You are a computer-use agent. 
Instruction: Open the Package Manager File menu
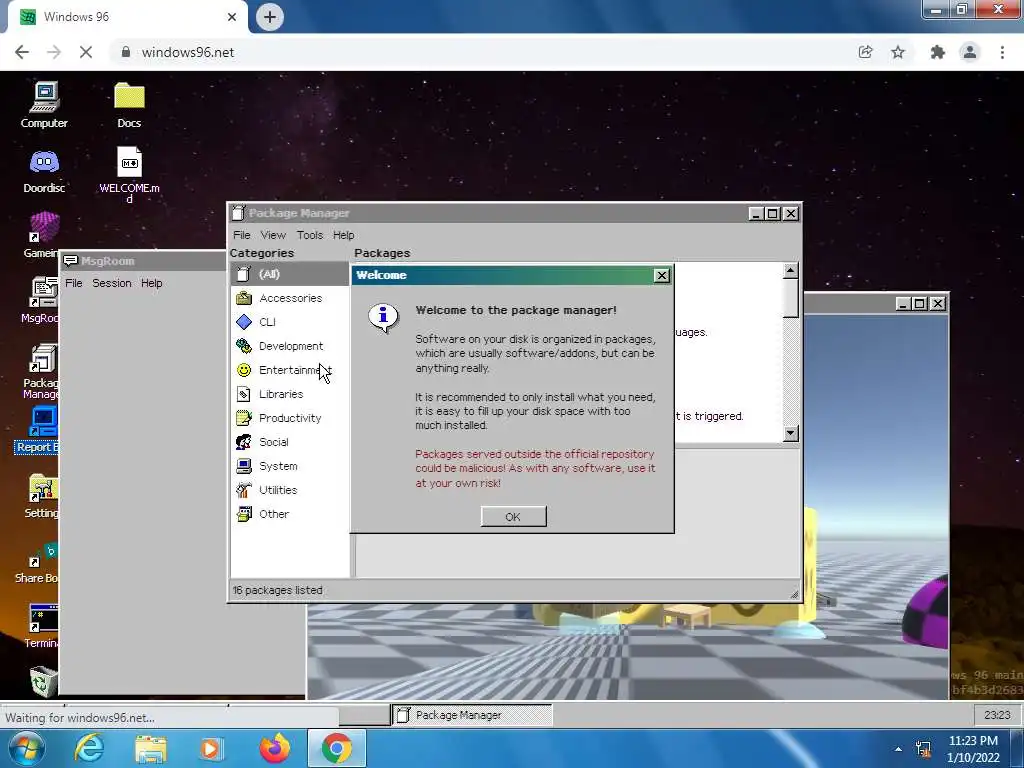coord(242,235)
